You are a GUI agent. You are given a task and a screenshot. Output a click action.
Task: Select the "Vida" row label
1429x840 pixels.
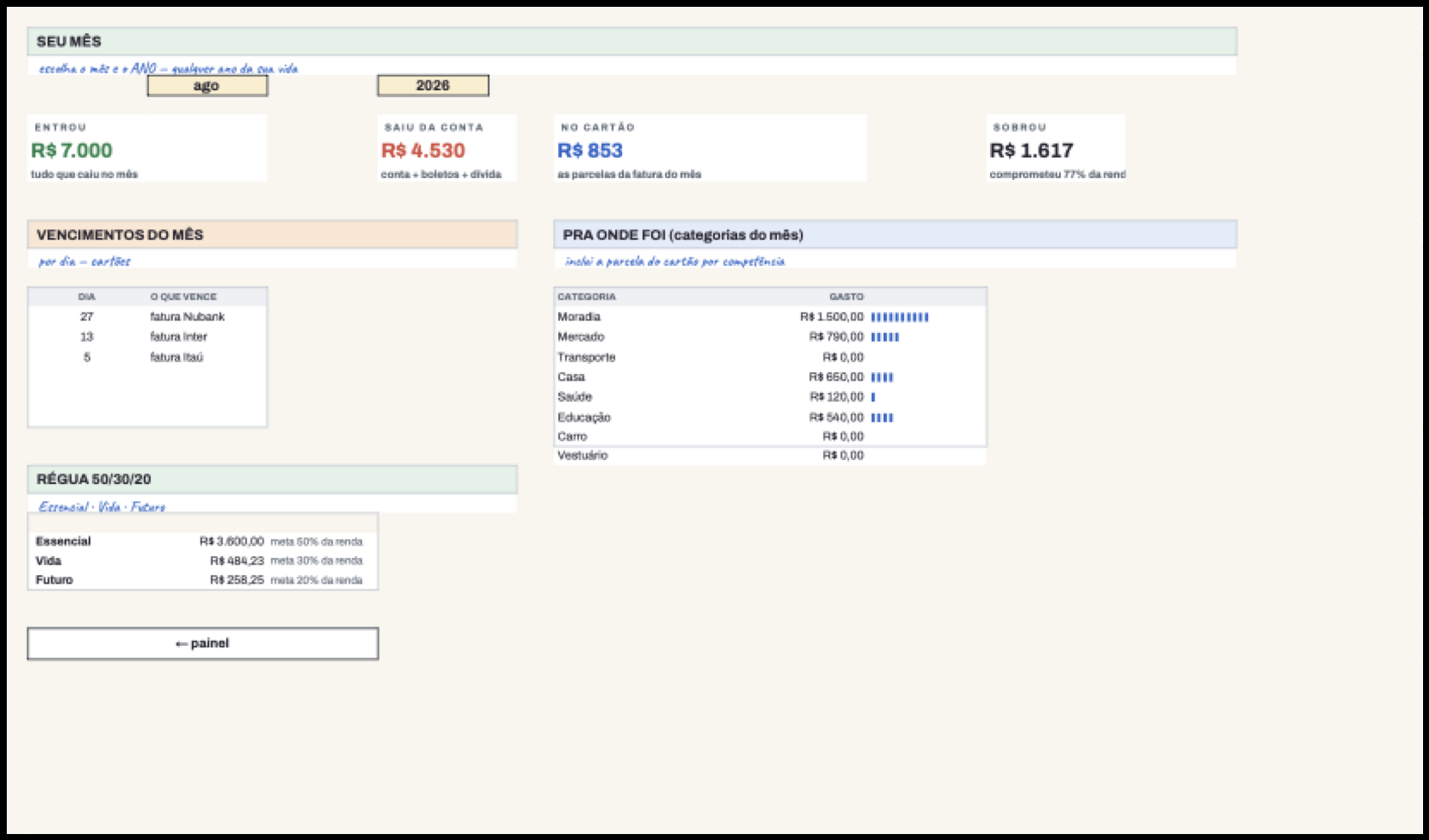[49, 561]
